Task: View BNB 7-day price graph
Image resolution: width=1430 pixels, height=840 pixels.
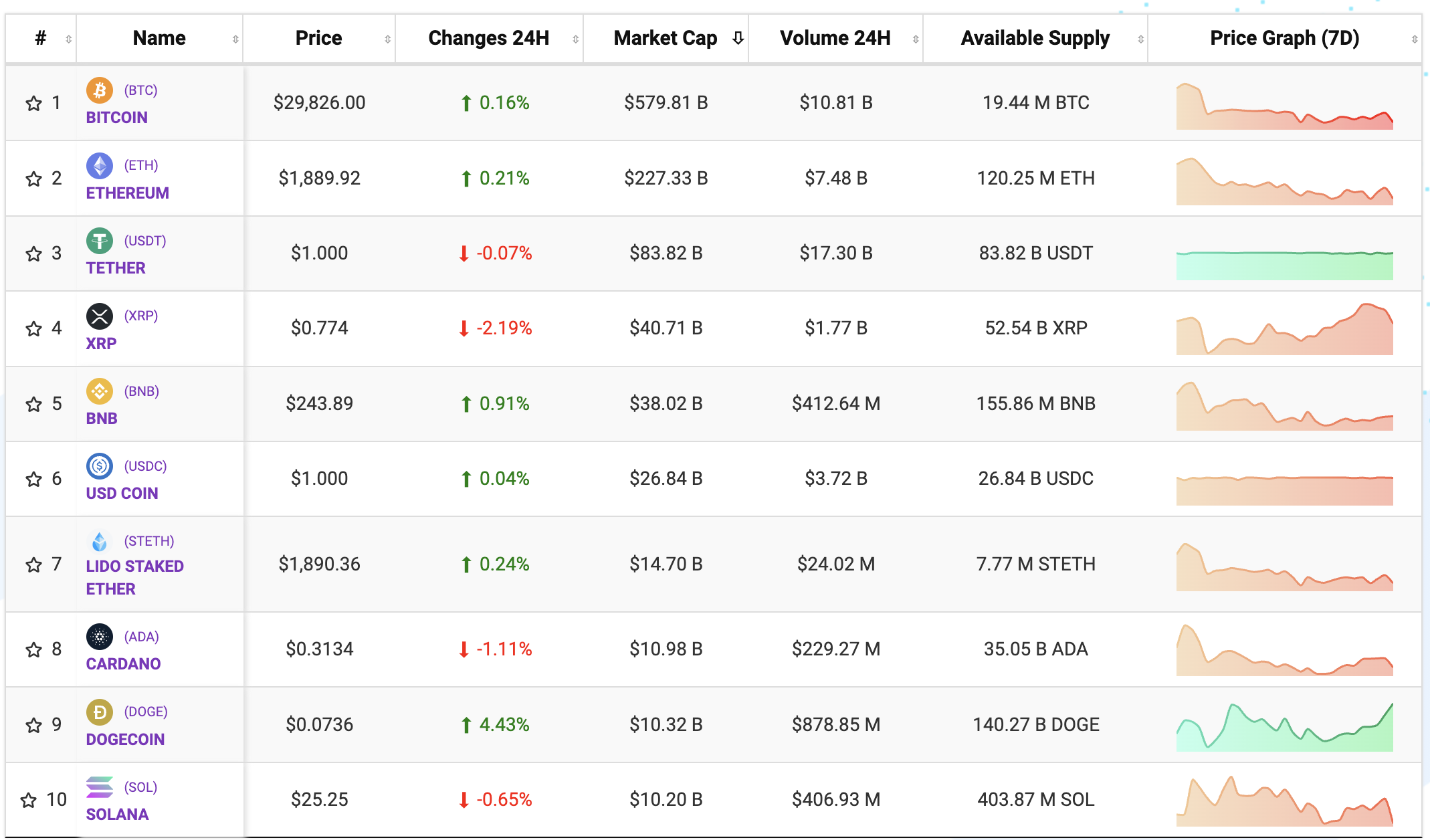Action: point(1285,406)
